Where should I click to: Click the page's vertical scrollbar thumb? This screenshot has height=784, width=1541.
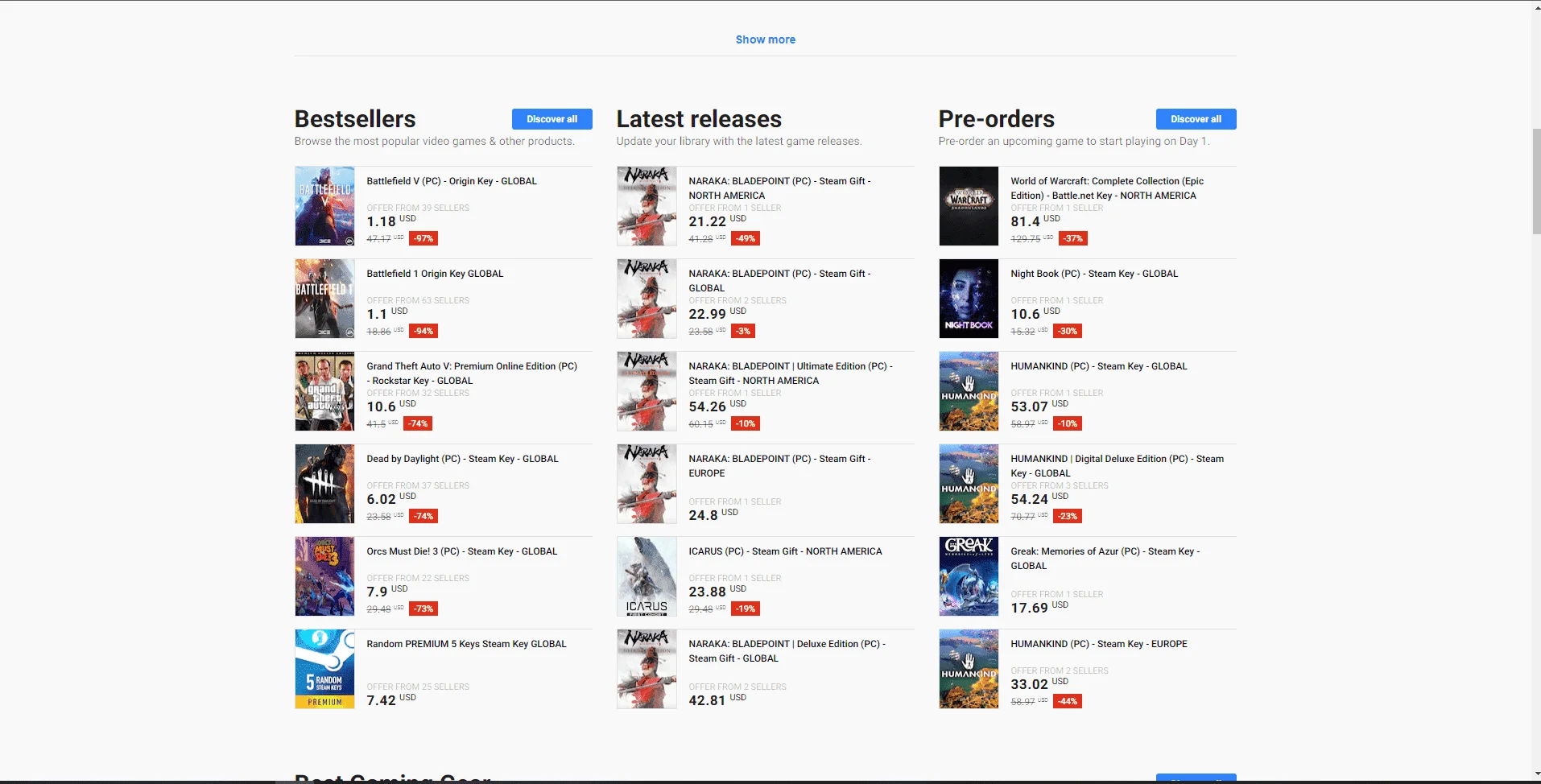tap(1536, 181)
